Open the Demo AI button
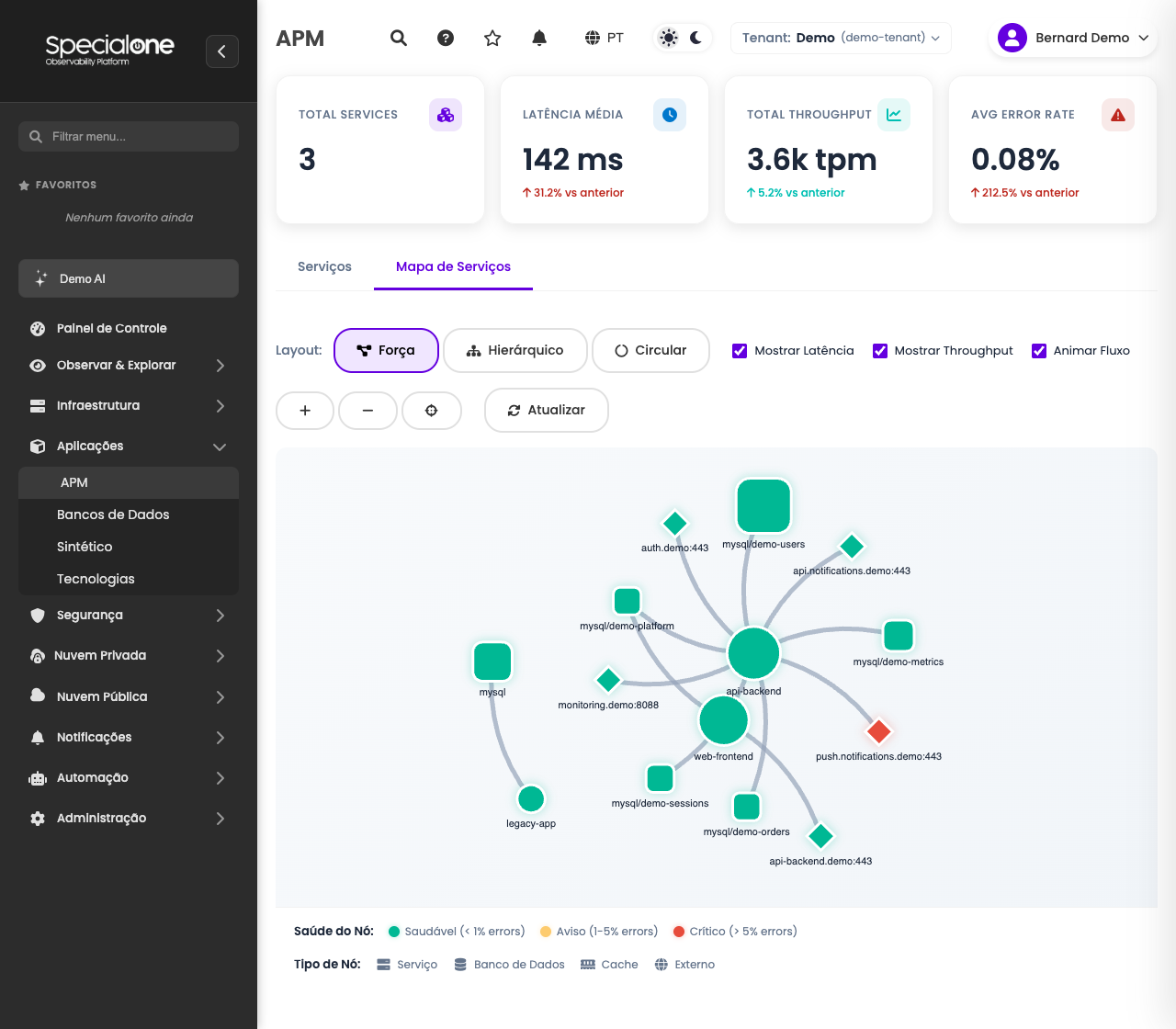1176x1029 pixels. click(x=129, y=278)
